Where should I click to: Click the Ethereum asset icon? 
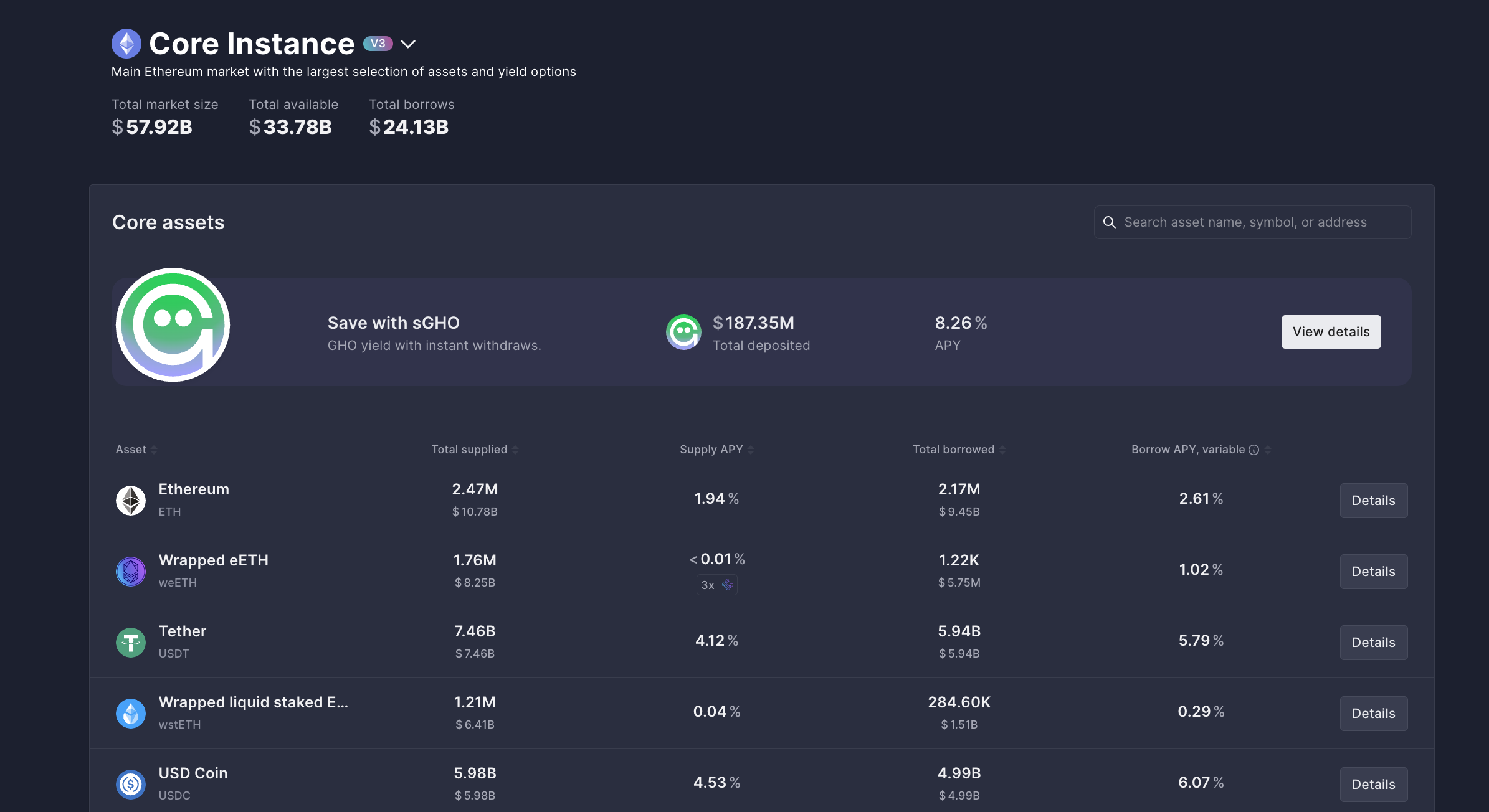(130, 500)
